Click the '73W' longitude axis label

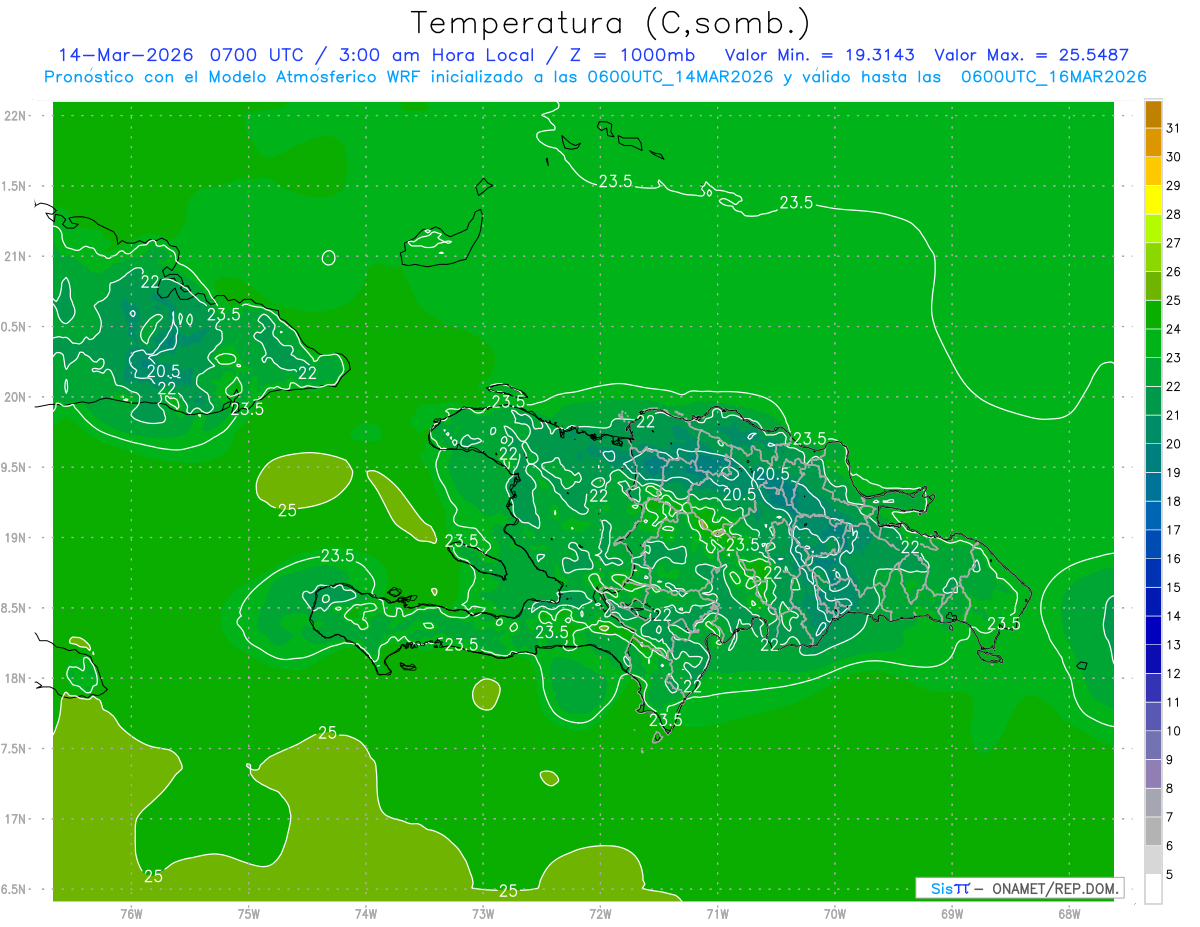pos(483,914)
